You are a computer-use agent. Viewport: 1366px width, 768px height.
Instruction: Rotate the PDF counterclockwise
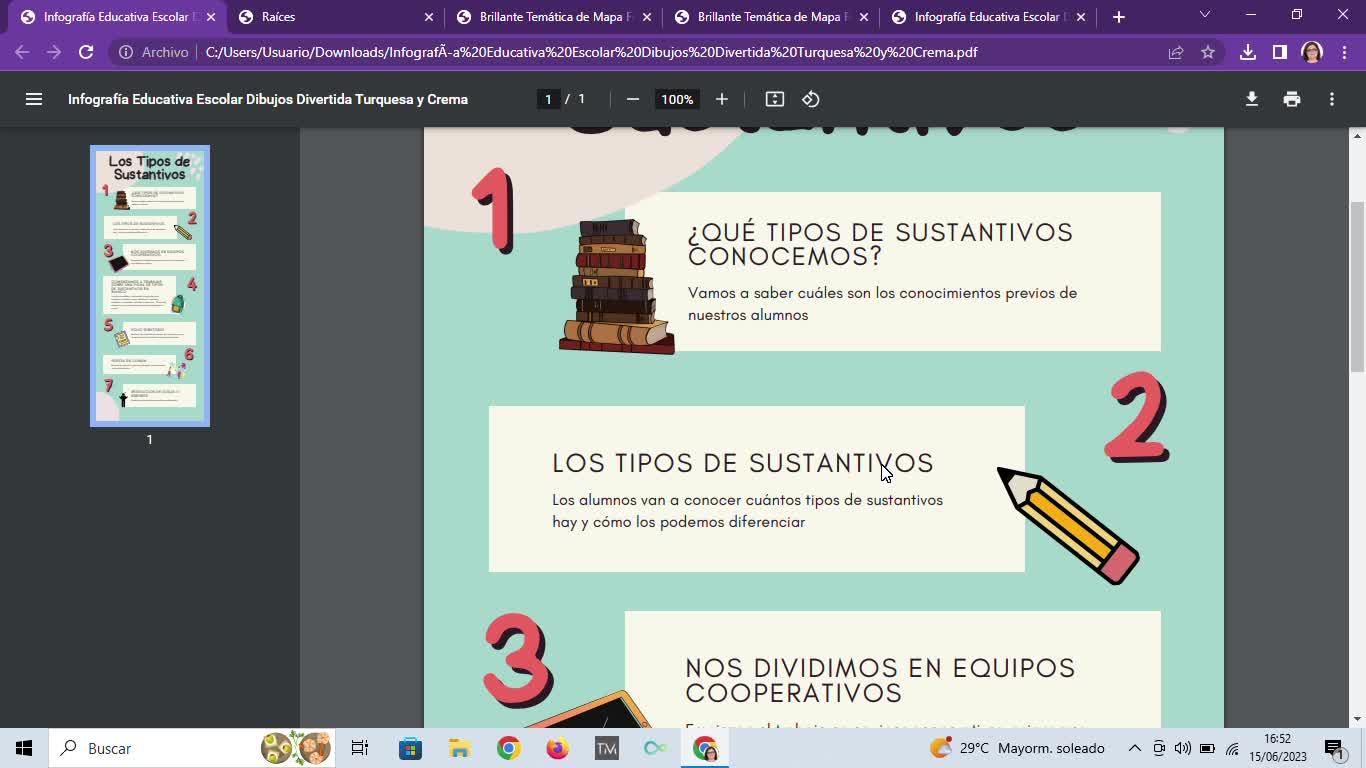click(x=811, y=99)
